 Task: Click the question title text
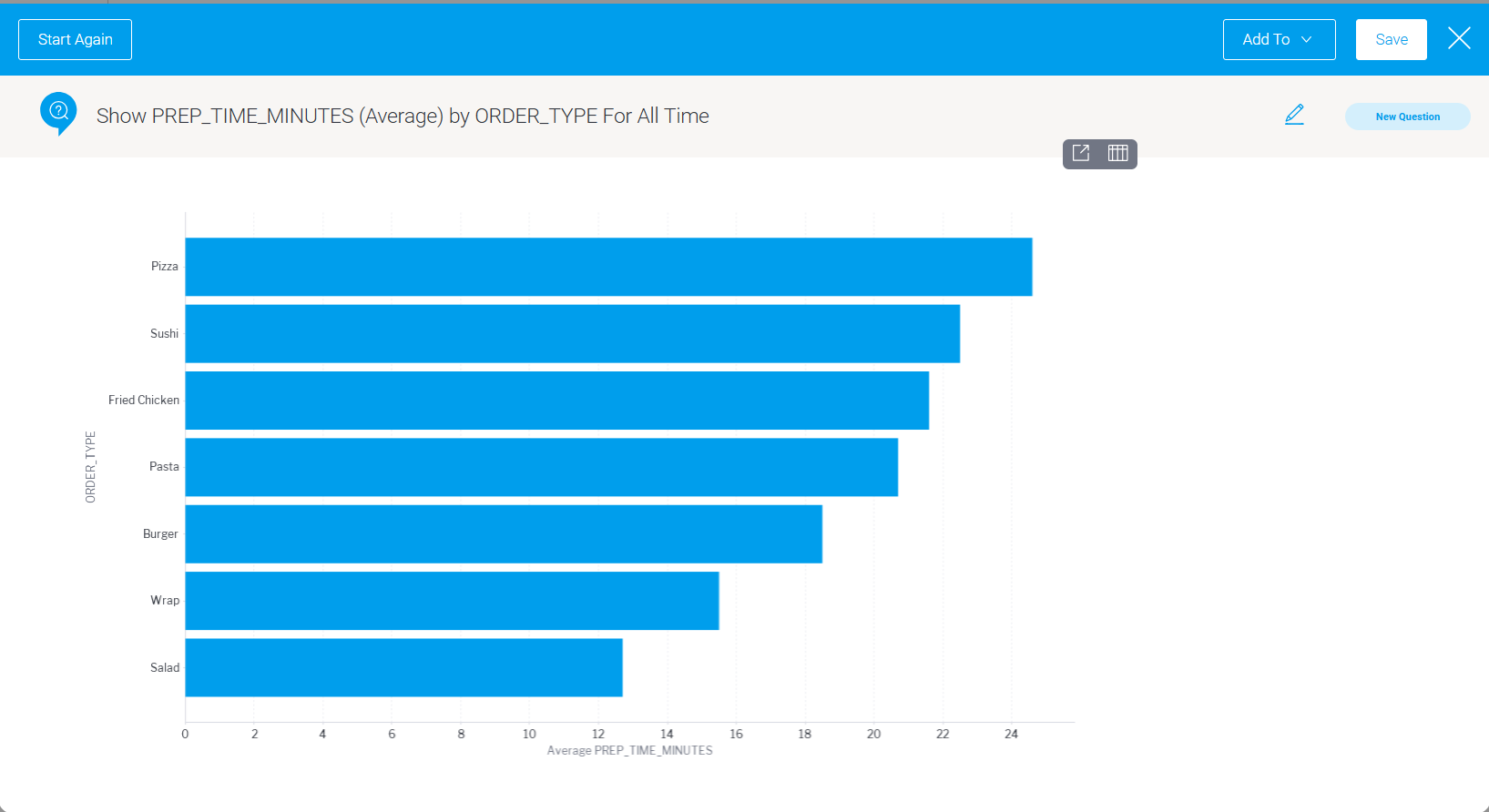(x=403, y=117)
